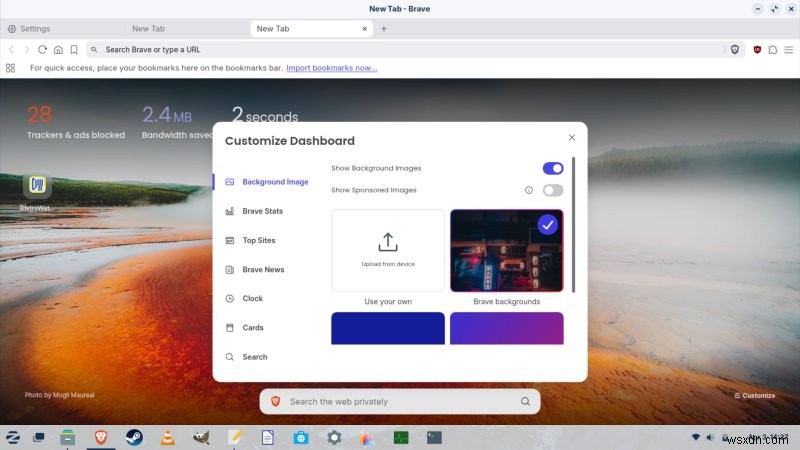Click the browser forward arrow
The image size is (800, 450).
[x=27, y=49]
